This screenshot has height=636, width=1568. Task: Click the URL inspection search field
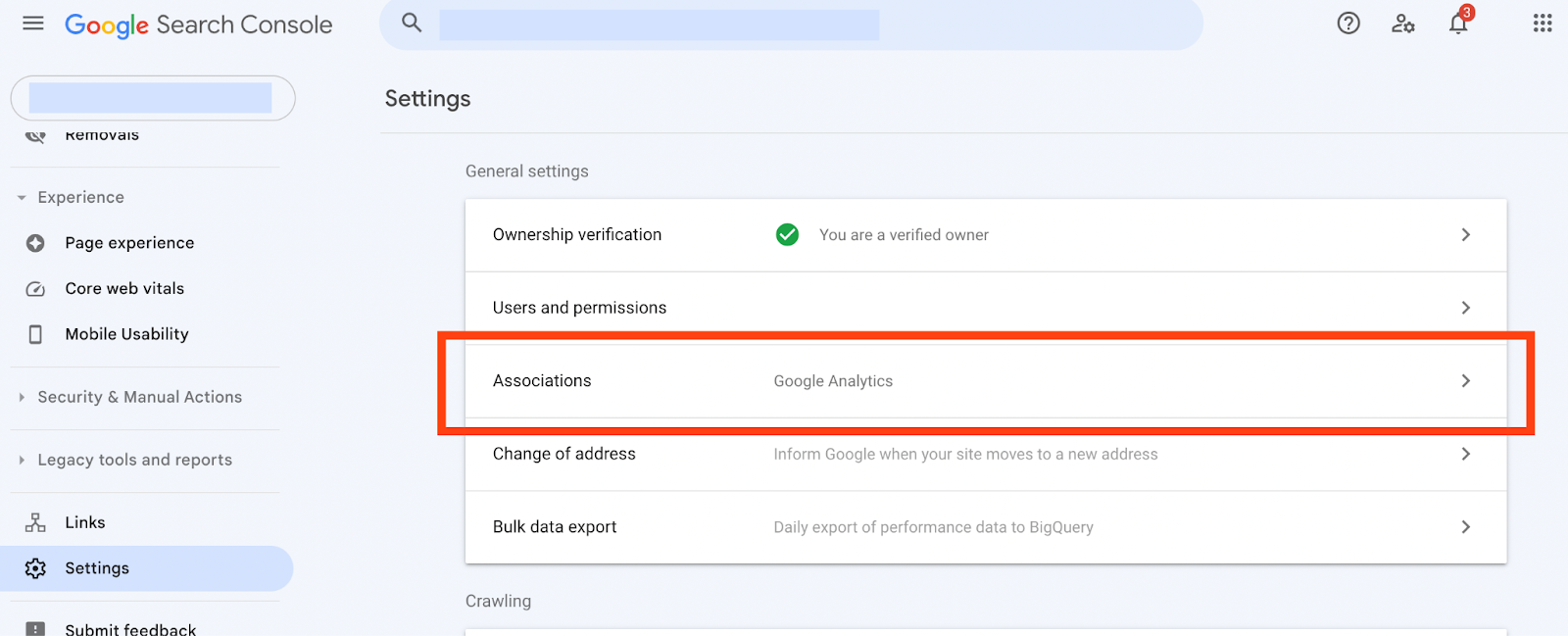pos(659,24)
